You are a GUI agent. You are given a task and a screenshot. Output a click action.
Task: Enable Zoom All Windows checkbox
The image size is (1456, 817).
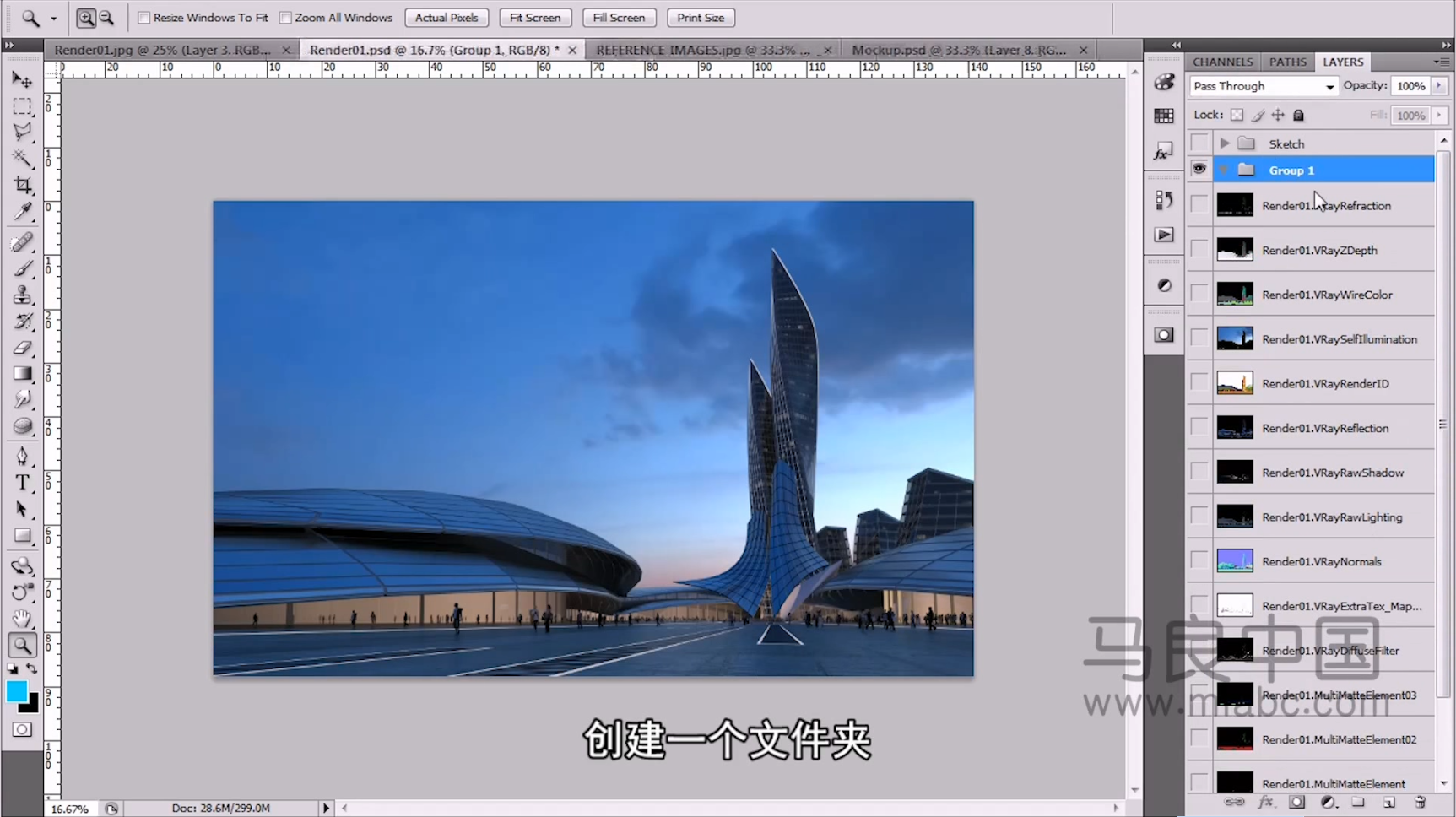point(285,18)
